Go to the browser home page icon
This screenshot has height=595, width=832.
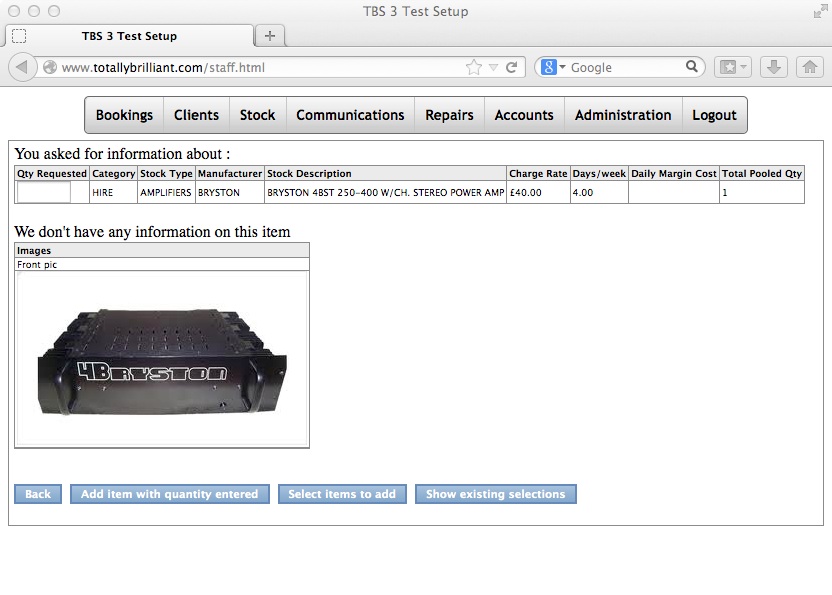809,67
